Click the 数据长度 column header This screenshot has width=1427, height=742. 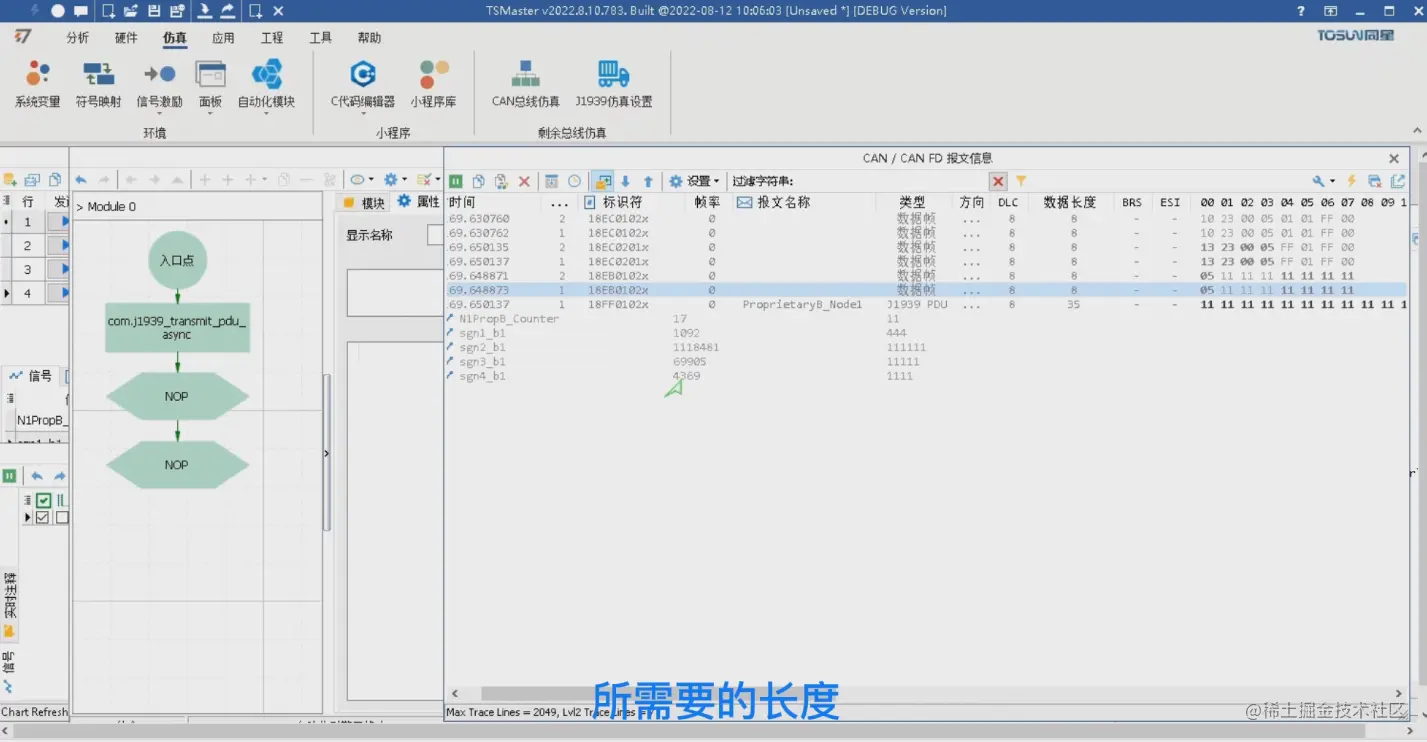coord(1069,202)
